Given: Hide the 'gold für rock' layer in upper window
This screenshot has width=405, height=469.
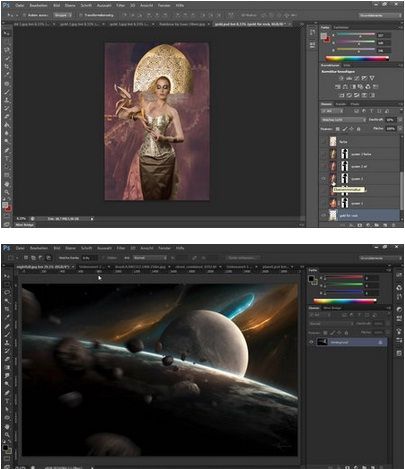Looking at the screenshot, I should (324, 216).
